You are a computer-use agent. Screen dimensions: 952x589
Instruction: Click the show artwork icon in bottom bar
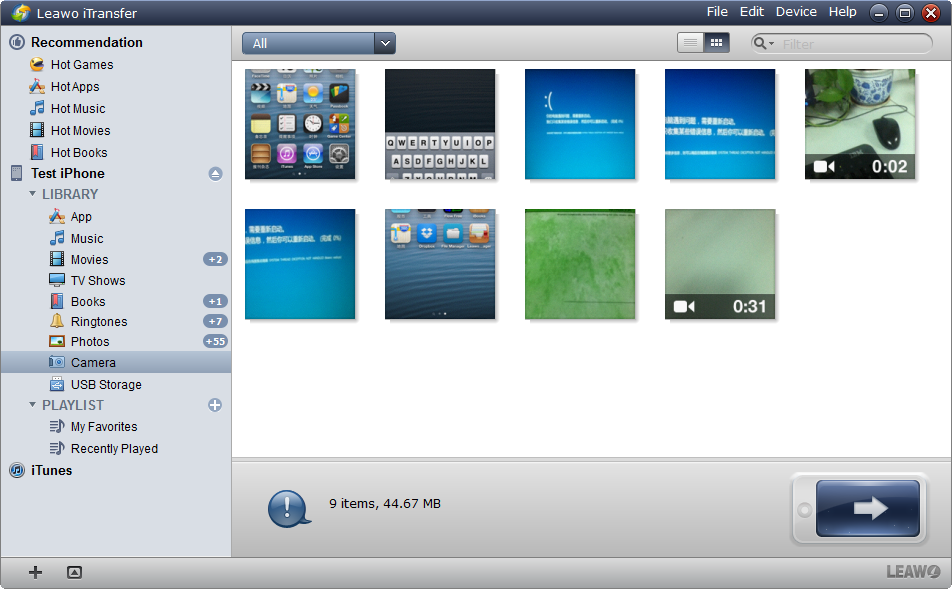coord(74,572)
